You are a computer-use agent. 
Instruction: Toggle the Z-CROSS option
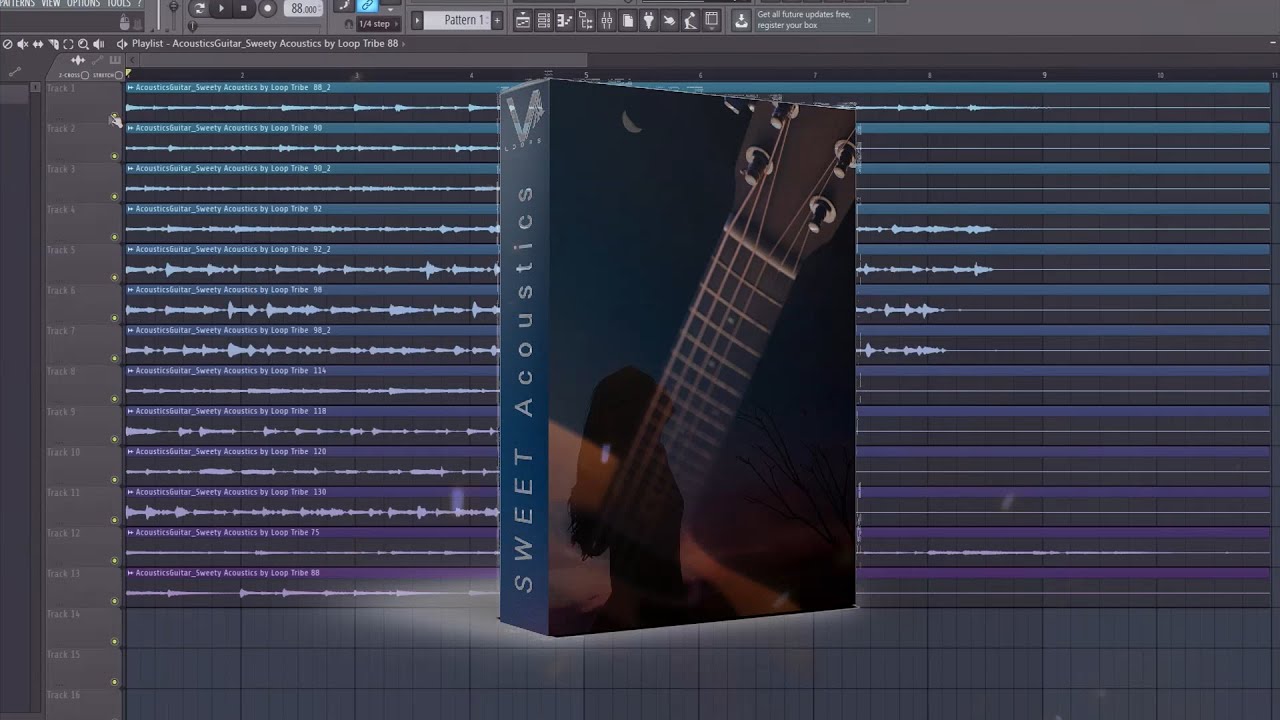click(85, 75)
